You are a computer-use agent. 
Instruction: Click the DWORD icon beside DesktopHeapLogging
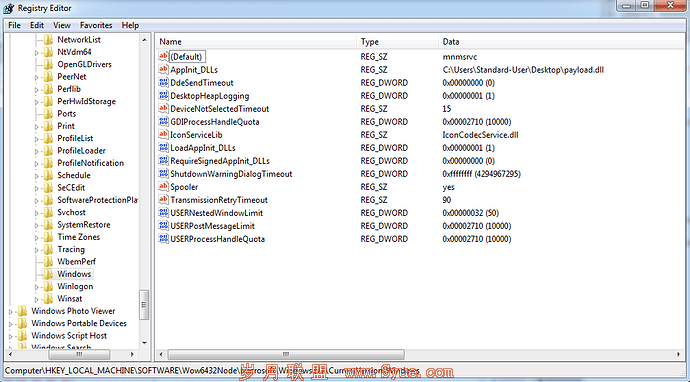(163, 96)
